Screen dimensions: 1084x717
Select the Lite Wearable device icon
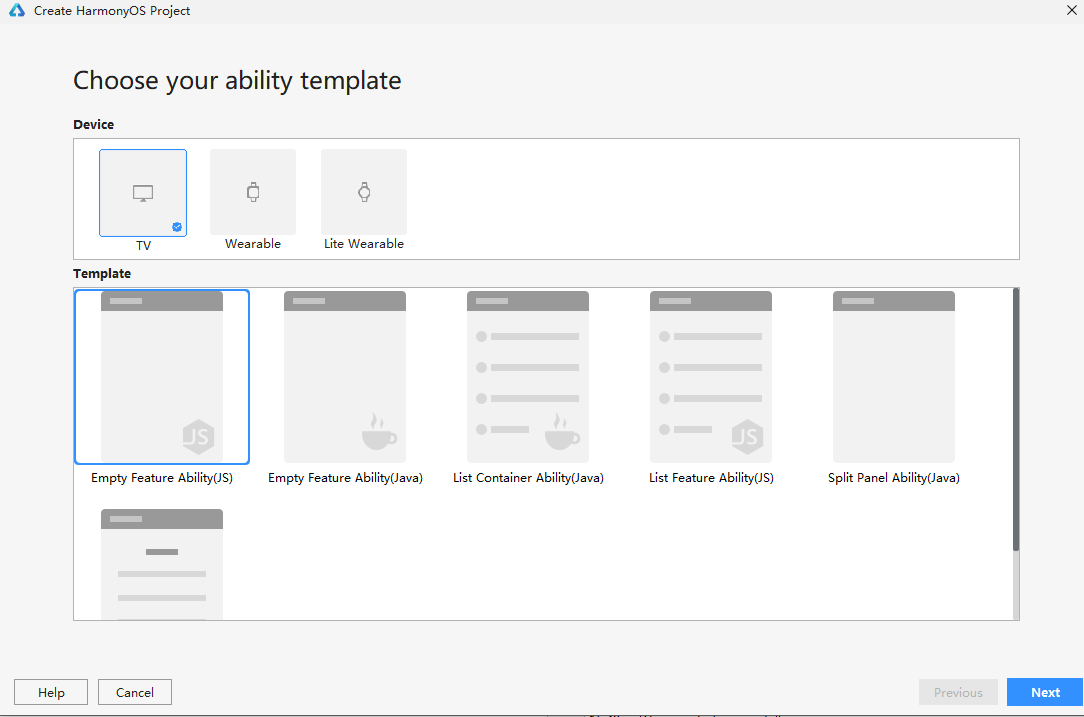(364, 192)
